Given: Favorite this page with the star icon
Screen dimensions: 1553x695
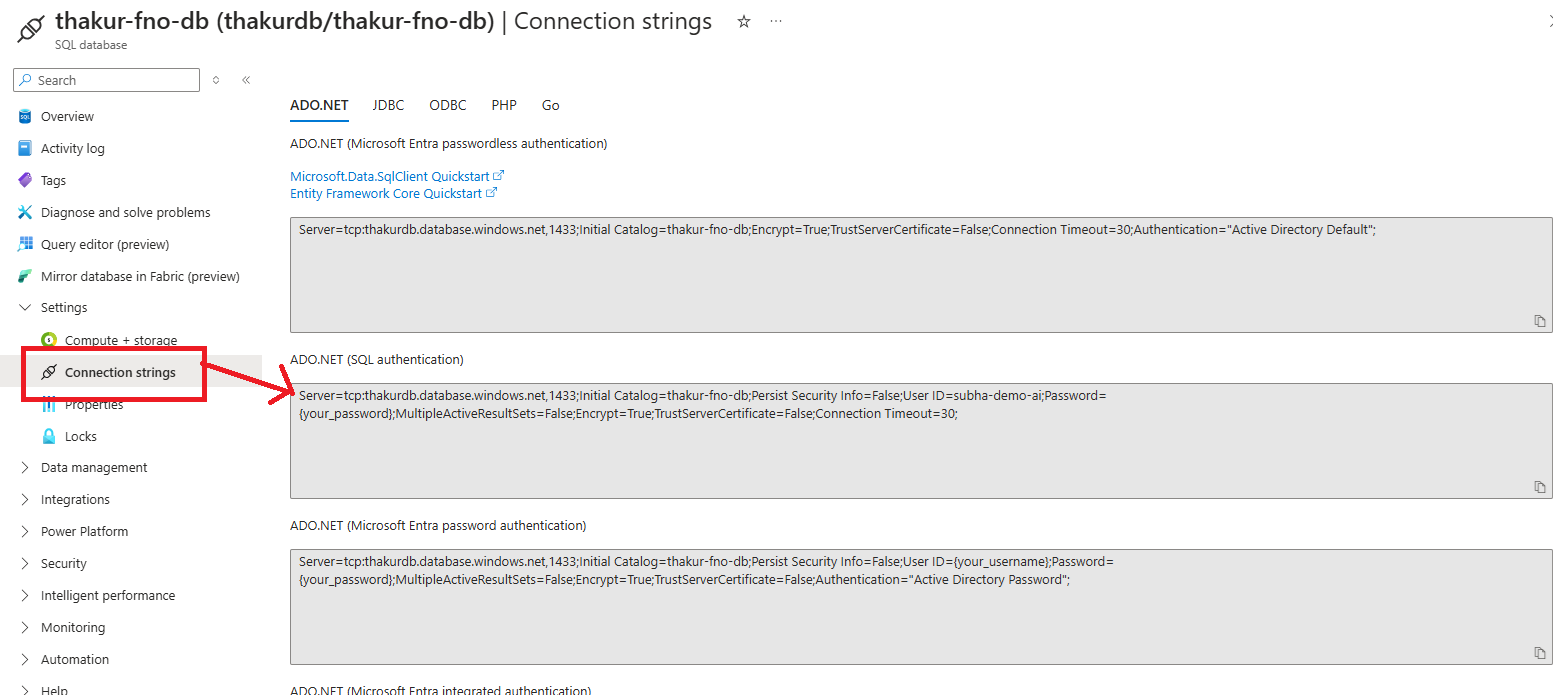Looking at the screenshot, I should 743,22.
